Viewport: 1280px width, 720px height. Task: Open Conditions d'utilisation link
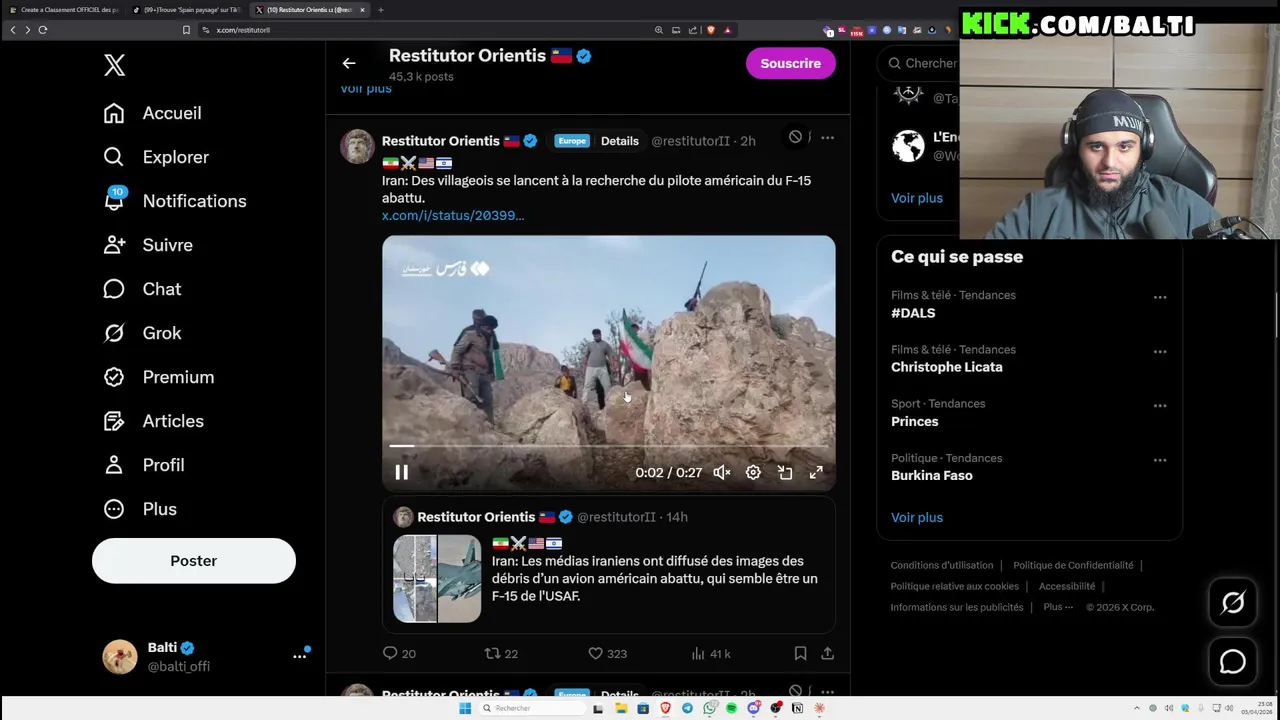coord(942,565)
